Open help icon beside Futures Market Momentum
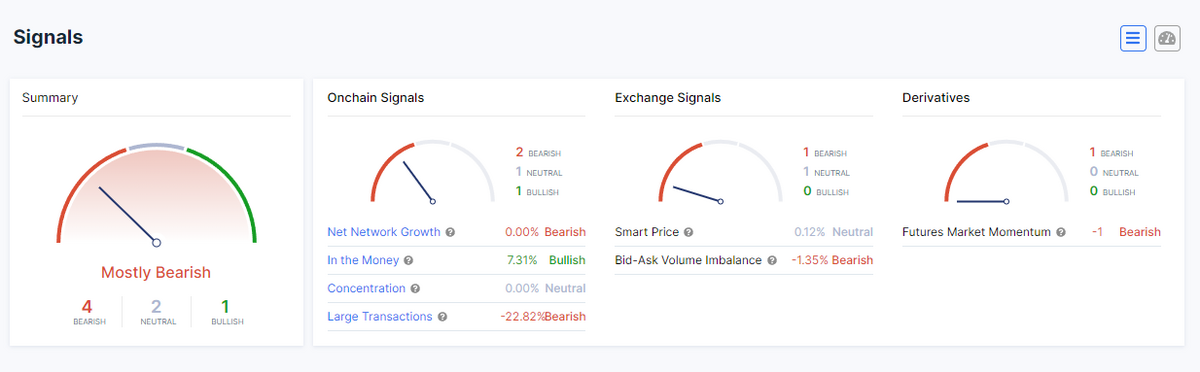 click(1061, 232)
